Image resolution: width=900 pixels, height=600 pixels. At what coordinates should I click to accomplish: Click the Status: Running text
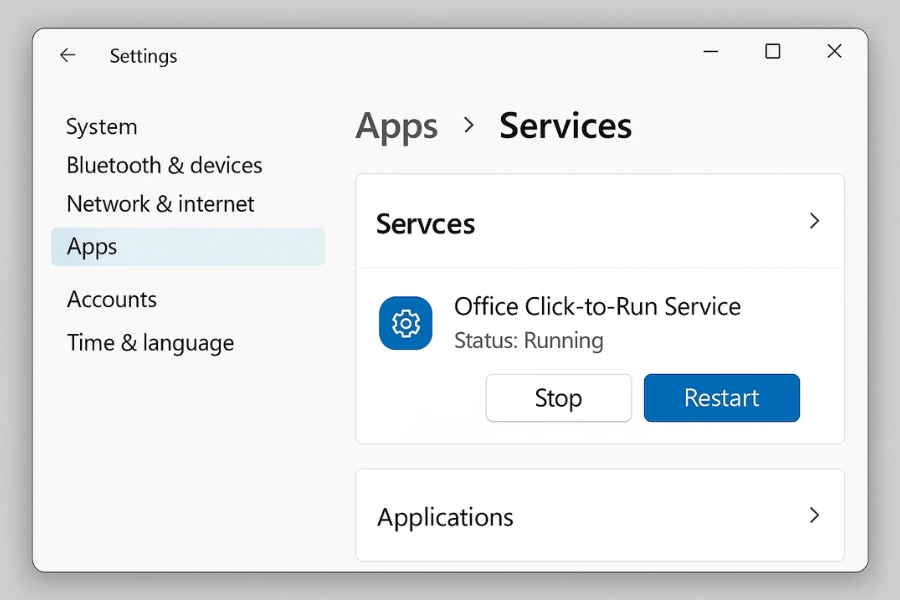pos(529,341)
